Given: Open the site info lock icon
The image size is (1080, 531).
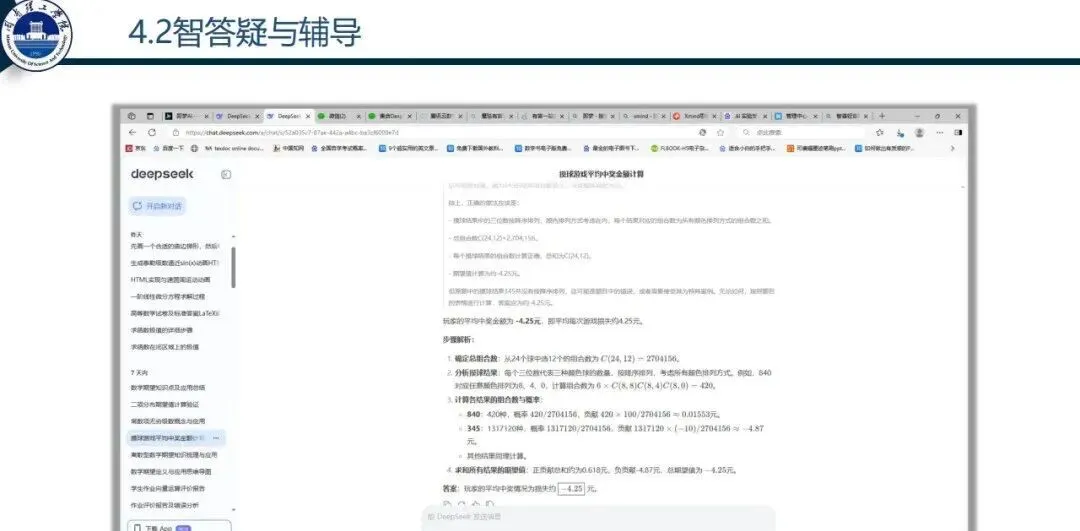Looking at the screenshot, I should tap(176, 132).
